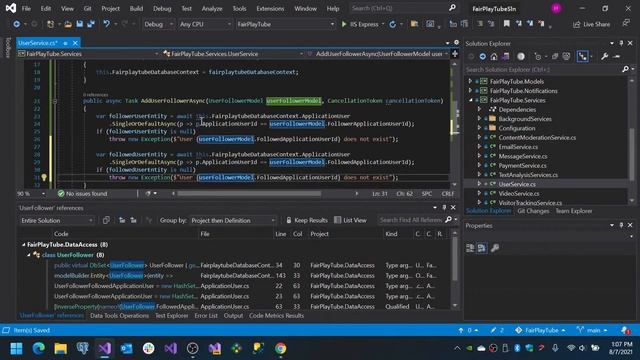The image size is (640, 360).
Task: Click the Property Pages wrench icon in the Properties panel
Action: point(495,248)
